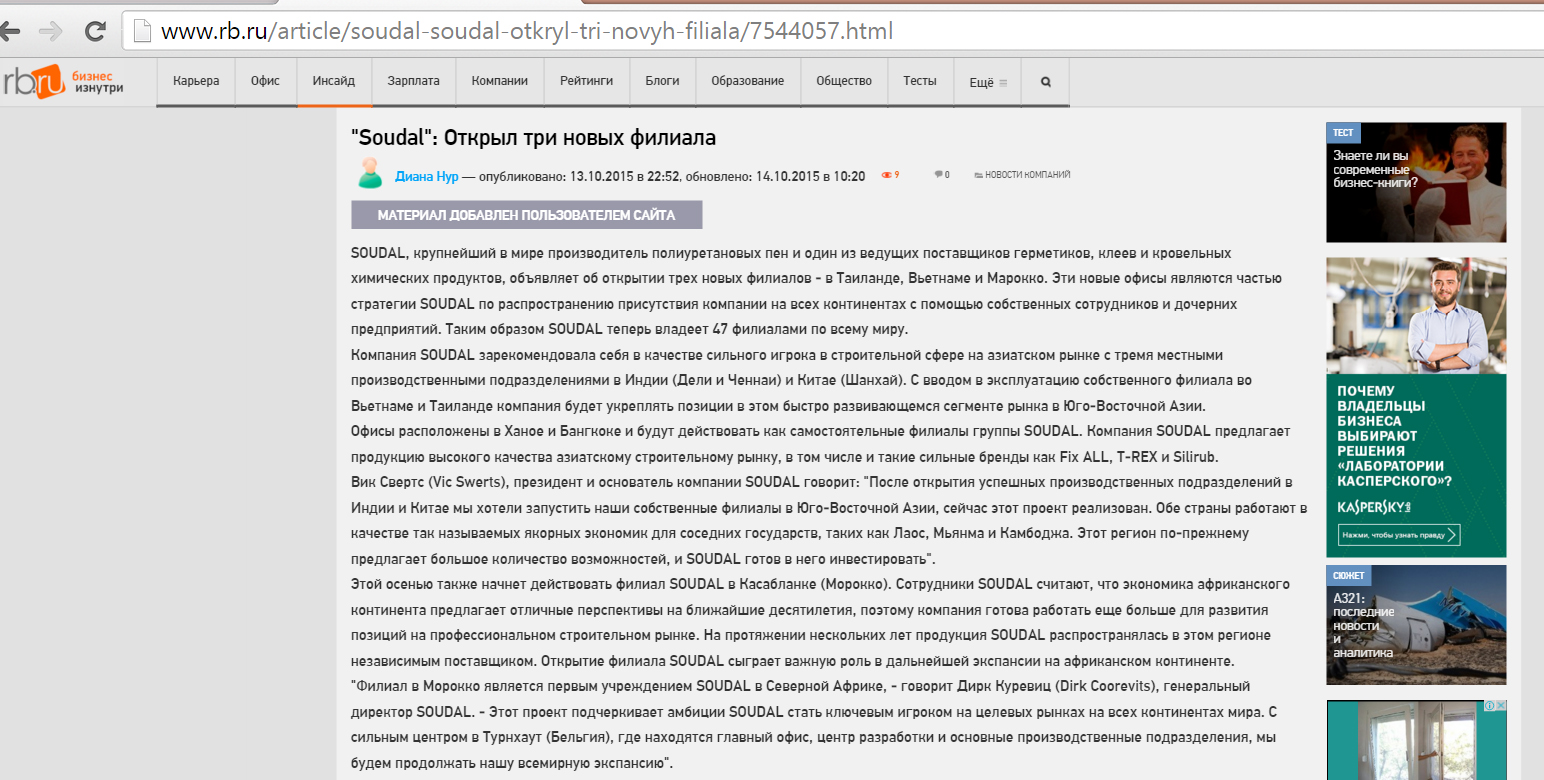
Task: Open the Зарплата menu item
Action: [413, 82]
